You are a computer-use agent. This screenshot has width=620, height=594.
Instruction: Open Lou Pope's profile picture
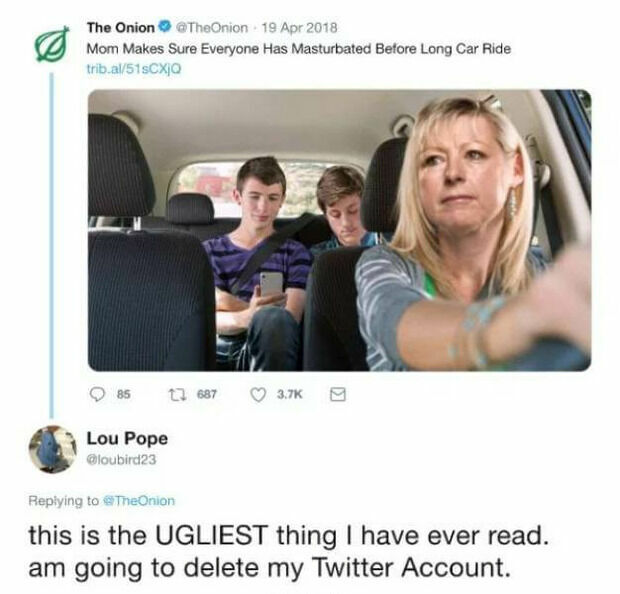click(53, 449)
